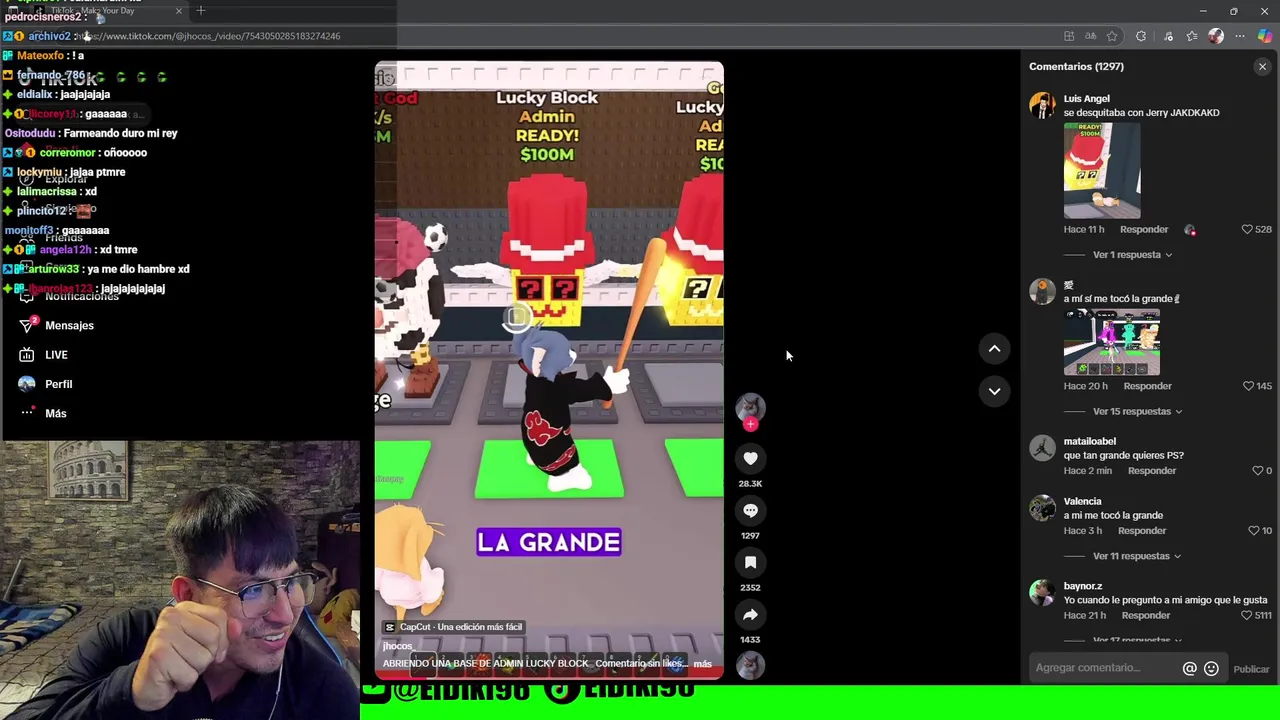Open Perfil in TikTok sidebar
The height and width of the screenshot is (720, 1280).
point(47,384)
